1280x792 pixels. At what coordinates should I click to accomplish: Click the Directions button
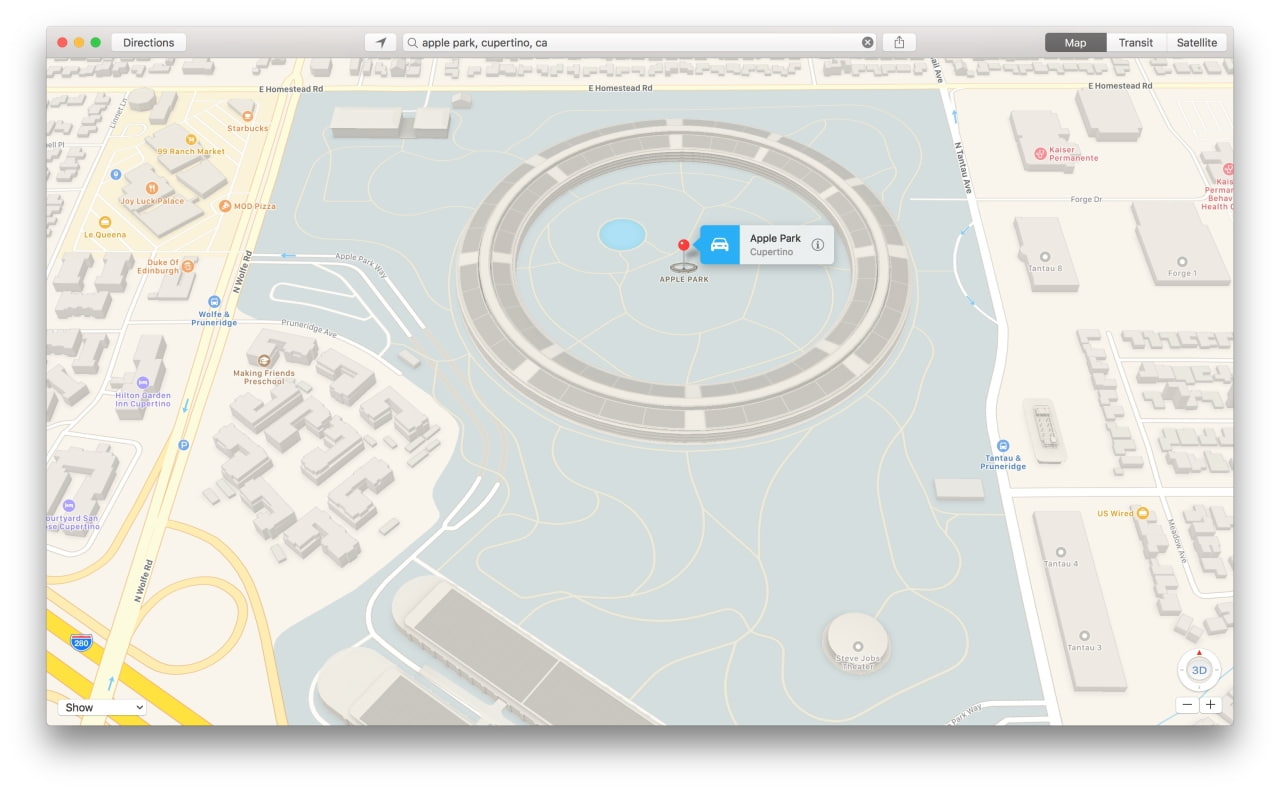(x=148, y=42)
